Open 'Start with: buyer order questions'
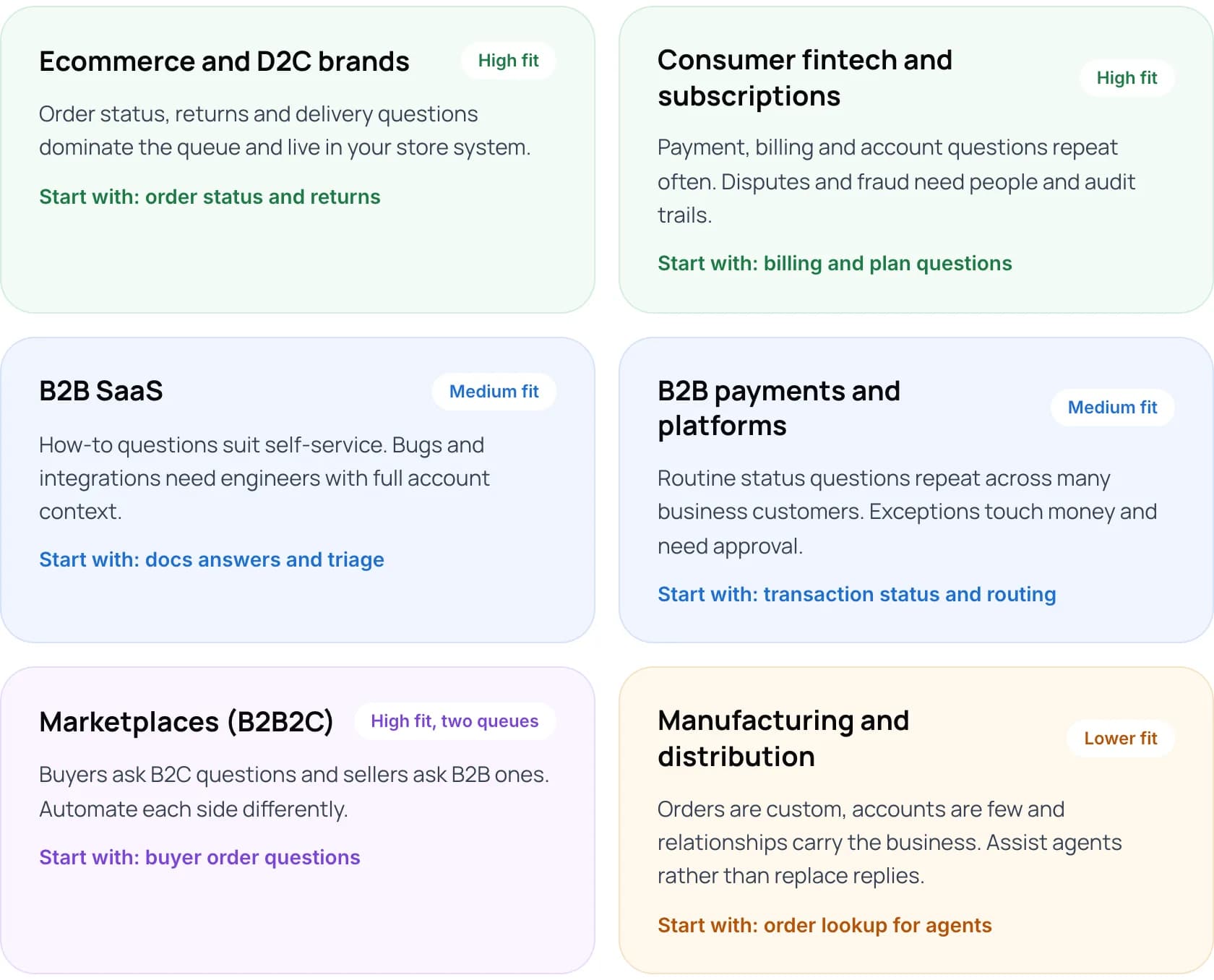Image resolution: width=1214 pixels, height=980 pixels. [199, 857]
